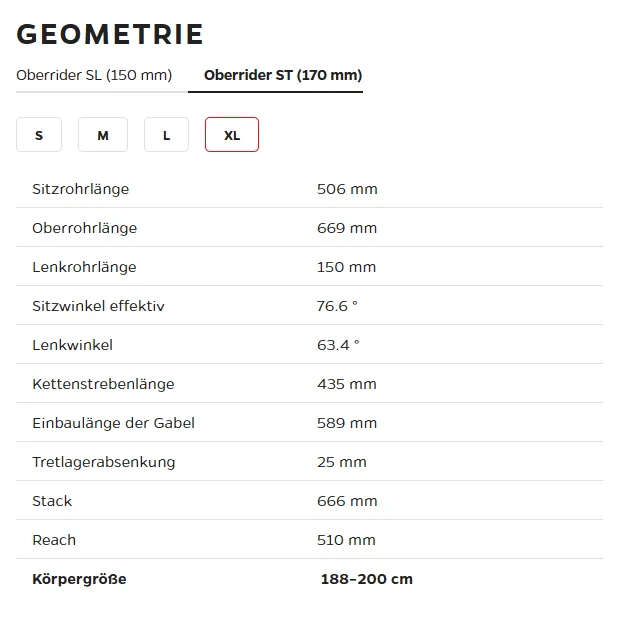Click the Sitzrohrlänge row label
Image resolution: width=633 pixels, height=619 pixels.
(81, 189)
